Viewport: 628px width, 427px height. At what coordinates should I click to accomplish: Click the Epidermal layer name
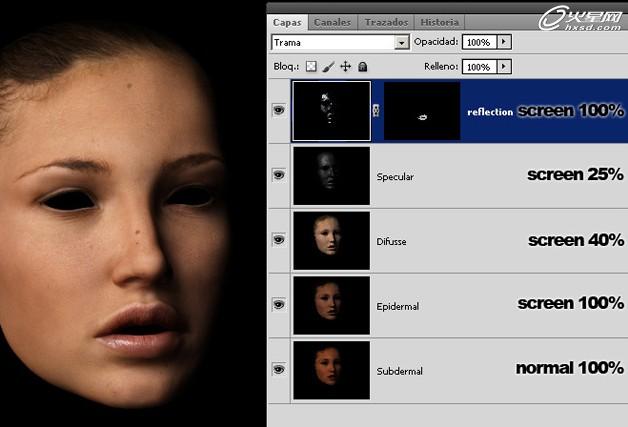coord(397,306)
